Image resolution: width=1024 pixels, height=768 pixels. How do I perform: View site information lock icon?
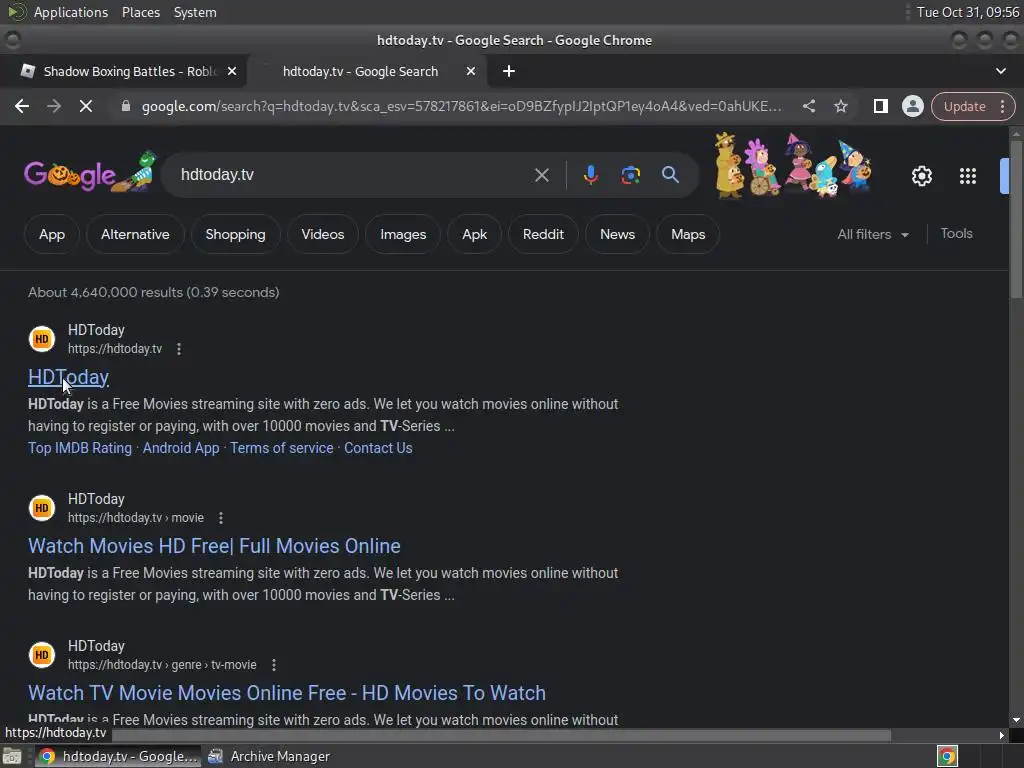coord(126,106)
